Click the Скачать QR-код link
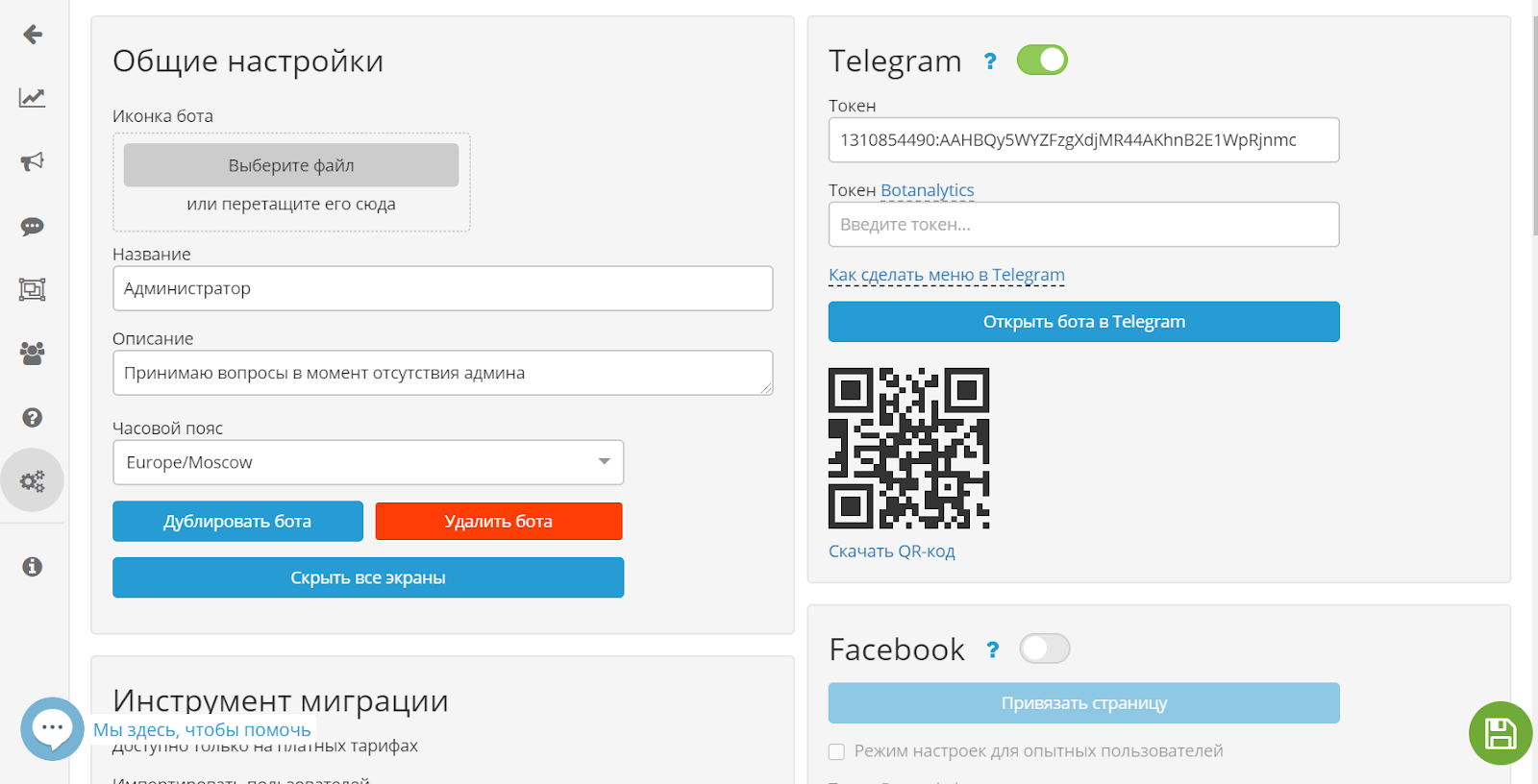The image size is (1538, 784). click(891, 551)
